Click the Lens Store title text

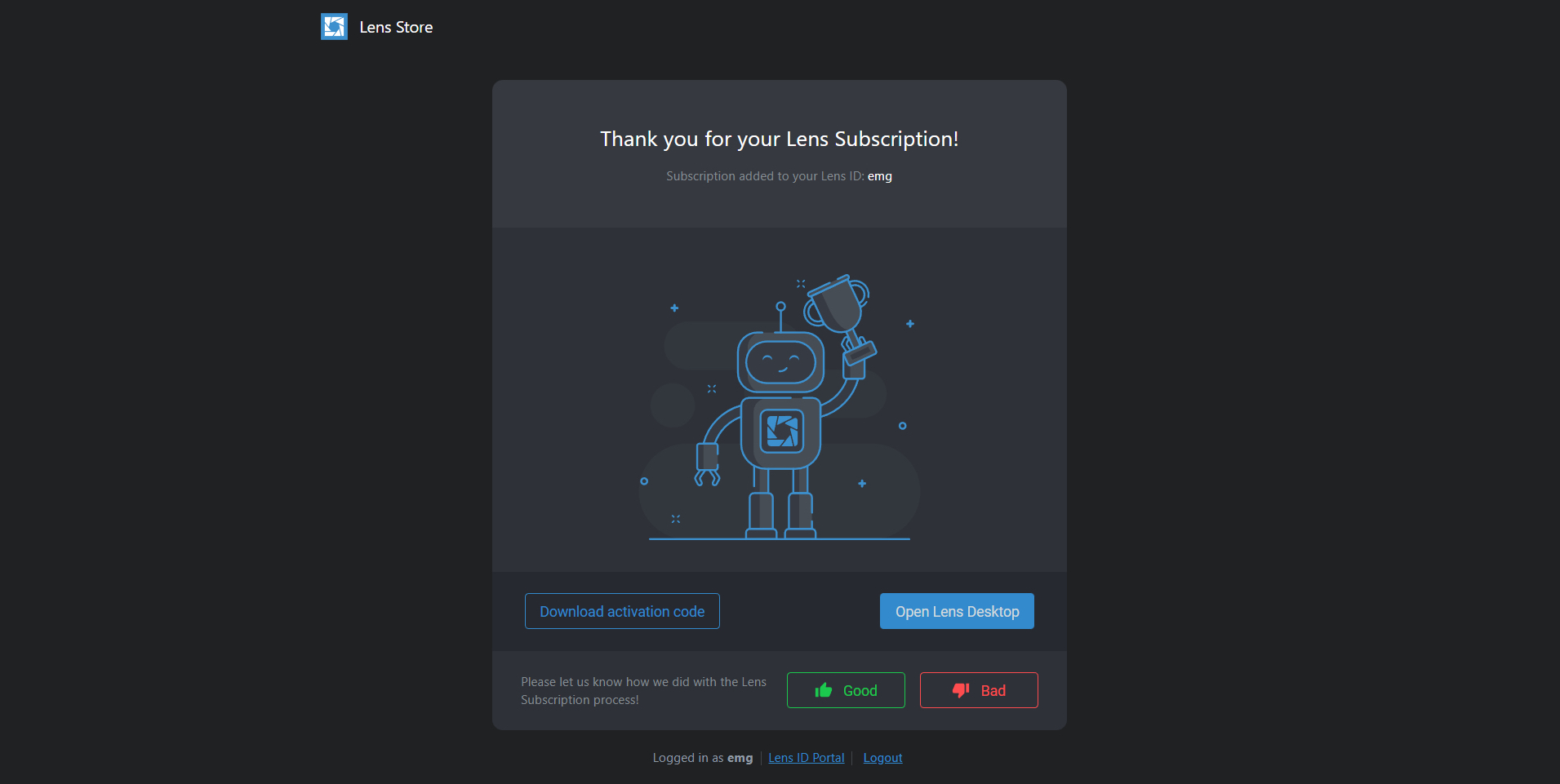[396, 27]
